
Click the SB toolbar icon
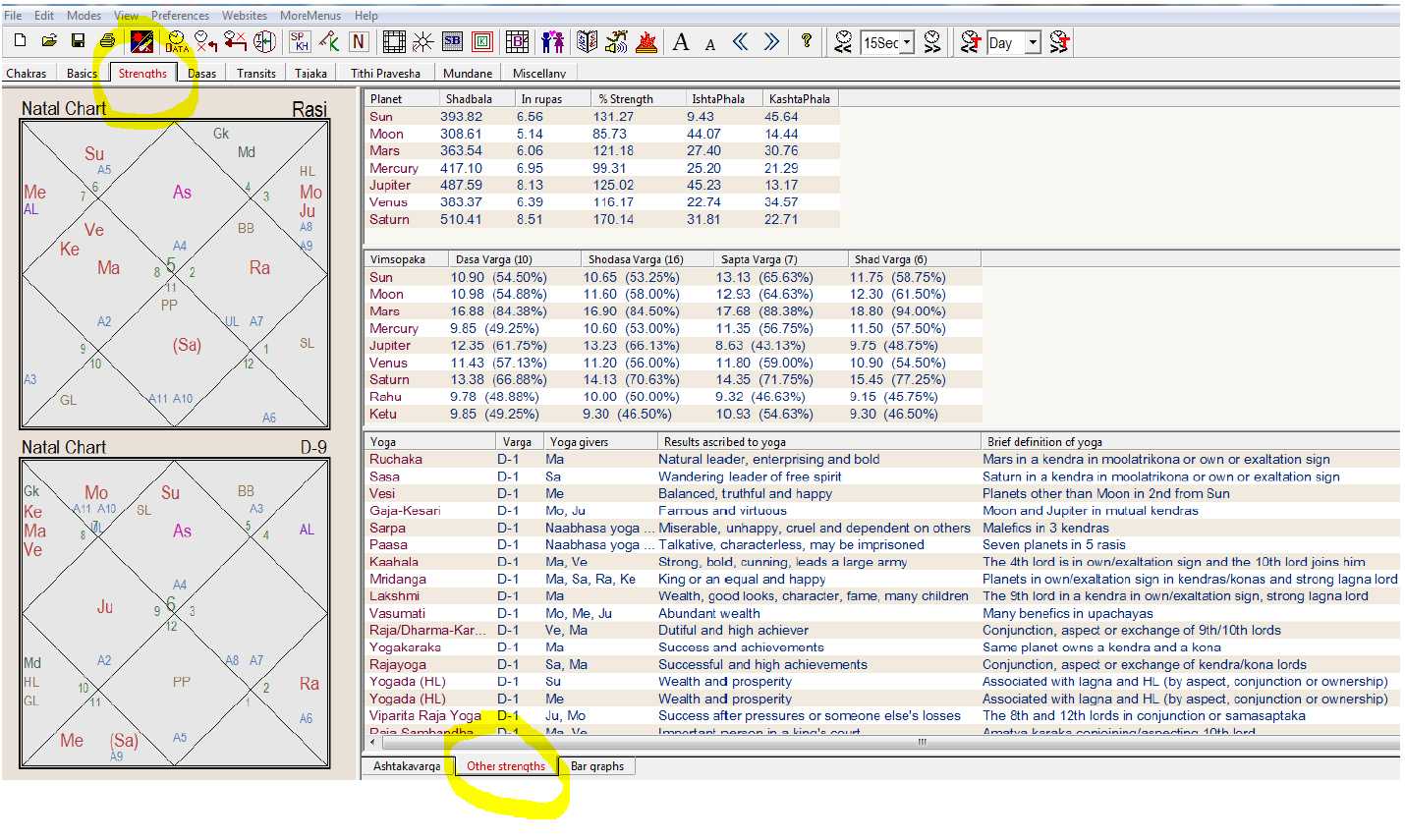(452, 41)
